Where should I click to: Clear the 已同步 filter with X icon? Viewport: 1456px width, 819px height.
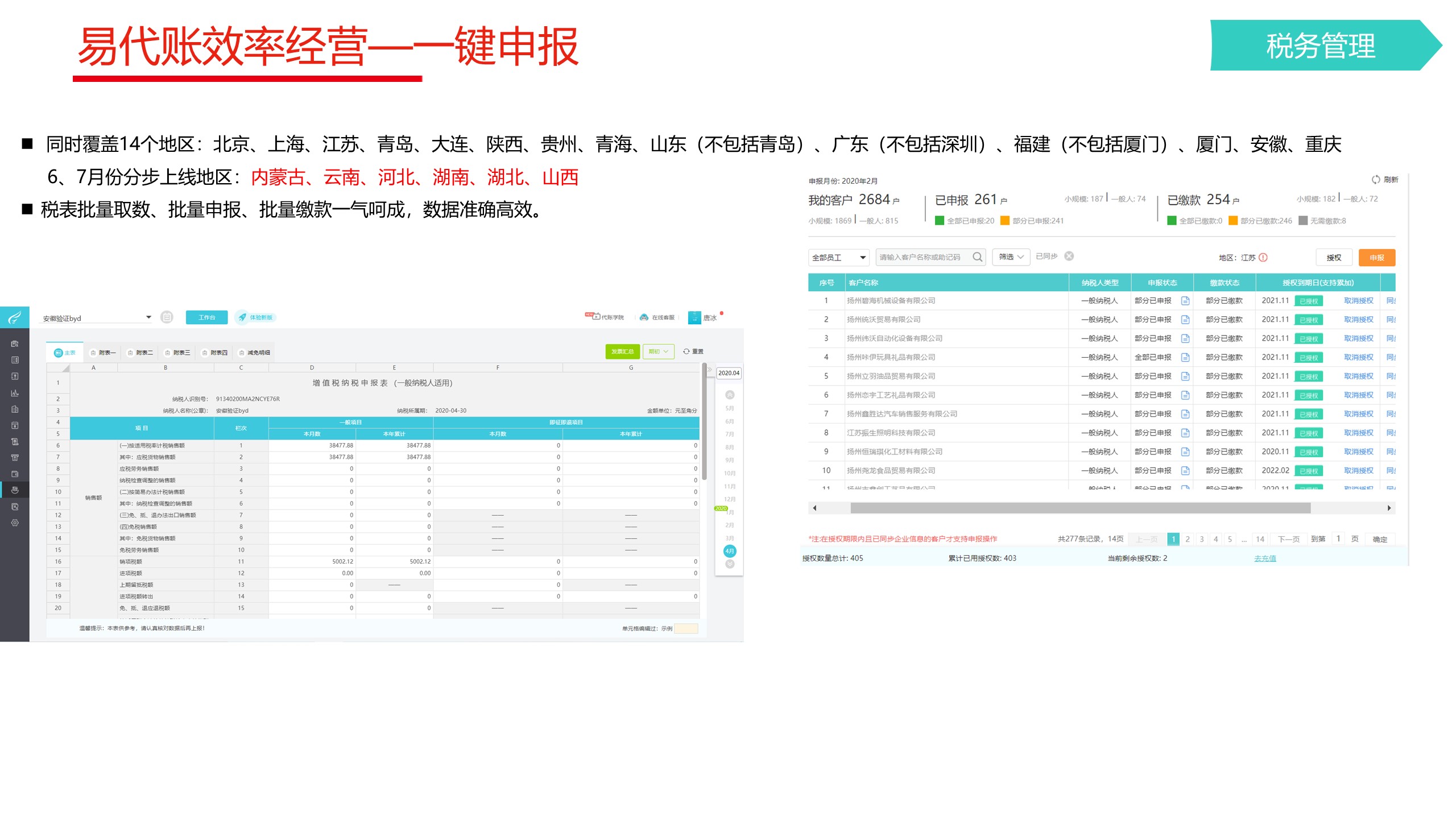[1069, 256]
